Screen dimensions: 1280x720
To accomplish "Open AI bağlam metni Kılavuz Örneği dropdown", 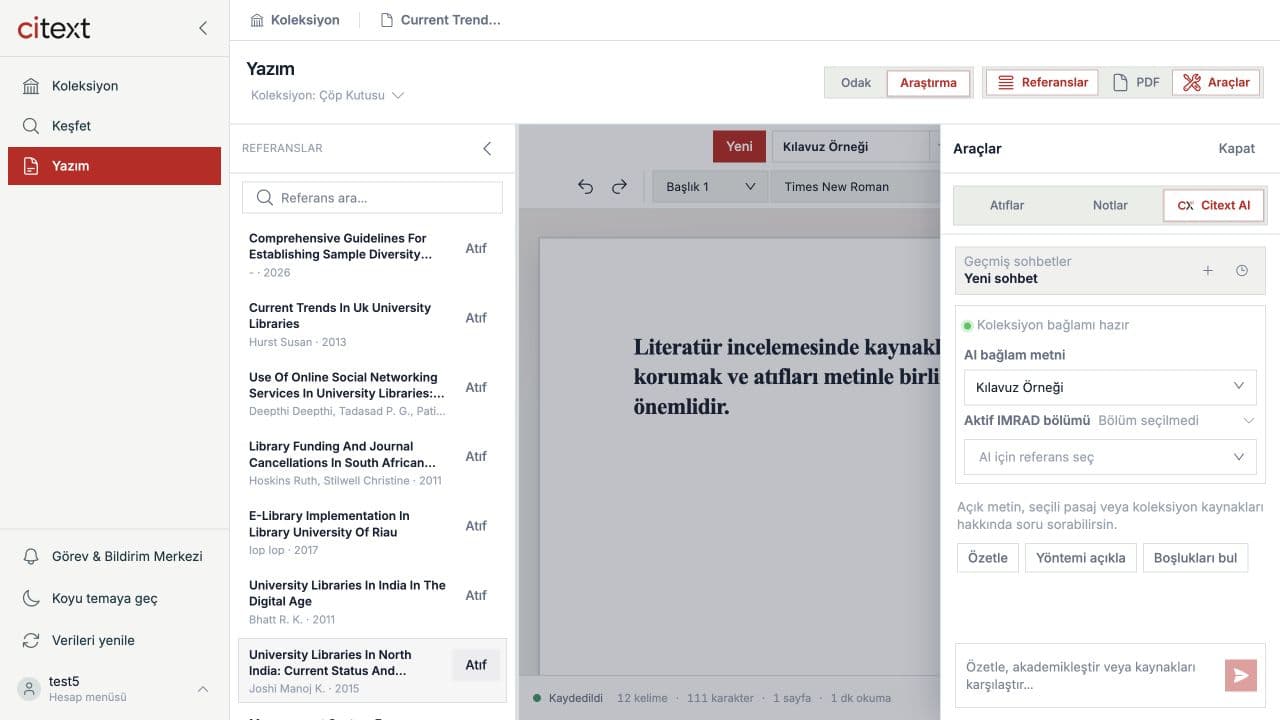I will click(x=1110, y=387).
